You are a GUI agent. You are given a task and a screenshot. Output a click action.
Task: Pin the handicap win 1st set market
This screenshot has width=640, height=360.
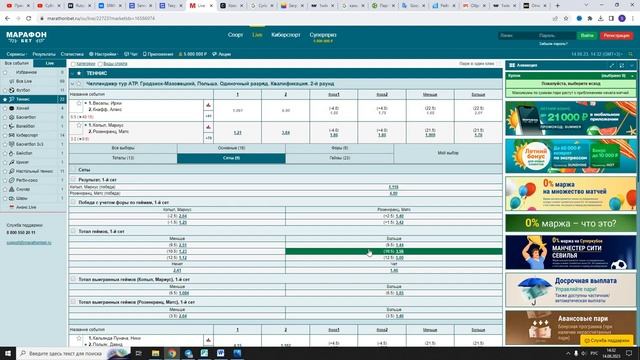(73, 202)
